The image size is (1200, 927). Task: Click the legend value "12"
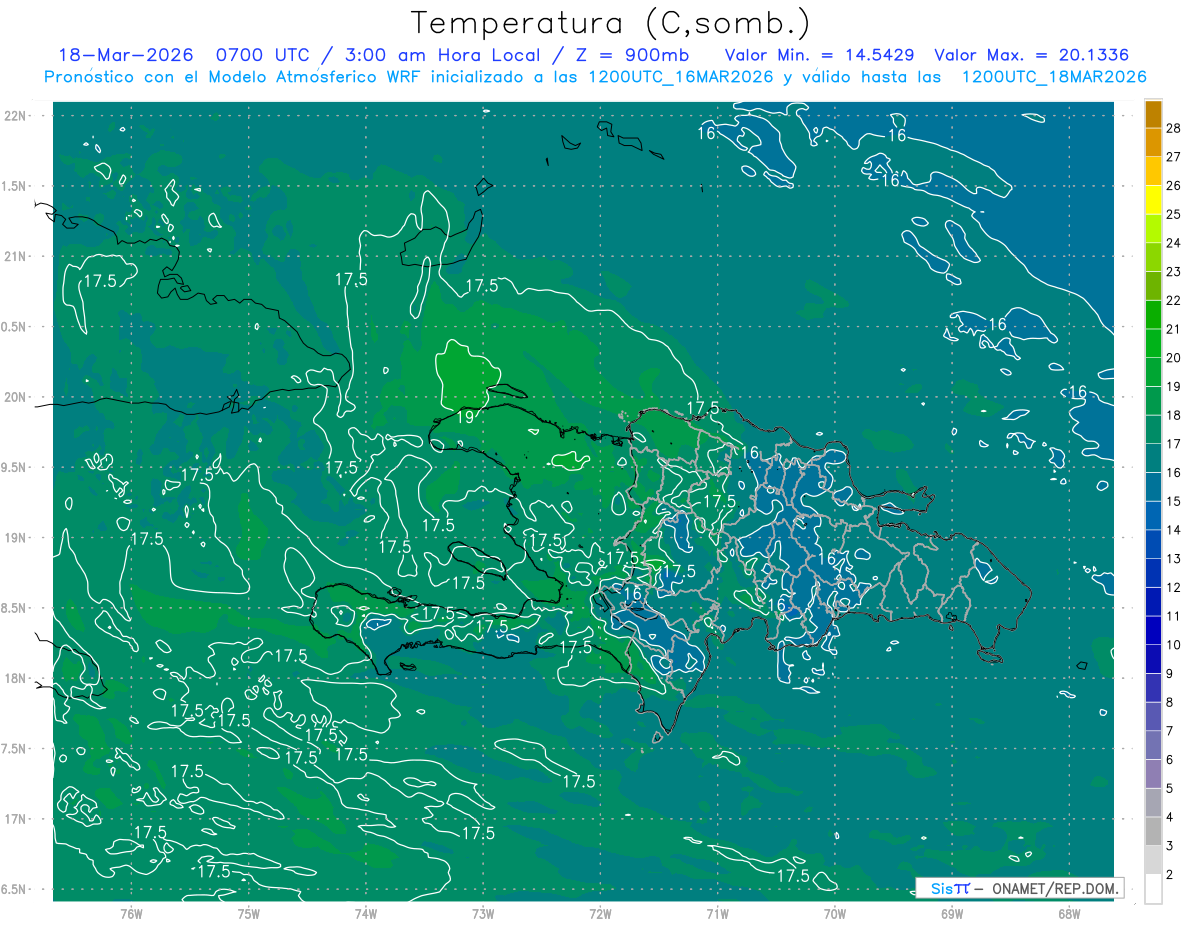click(x=1175, y=587)
